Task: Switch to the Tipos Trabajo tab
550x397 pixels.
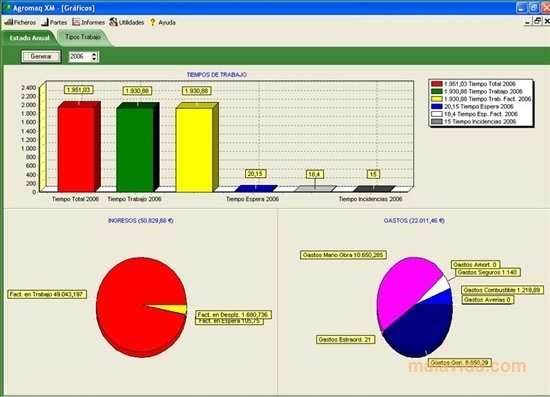Action: click(x=83, y=37)
